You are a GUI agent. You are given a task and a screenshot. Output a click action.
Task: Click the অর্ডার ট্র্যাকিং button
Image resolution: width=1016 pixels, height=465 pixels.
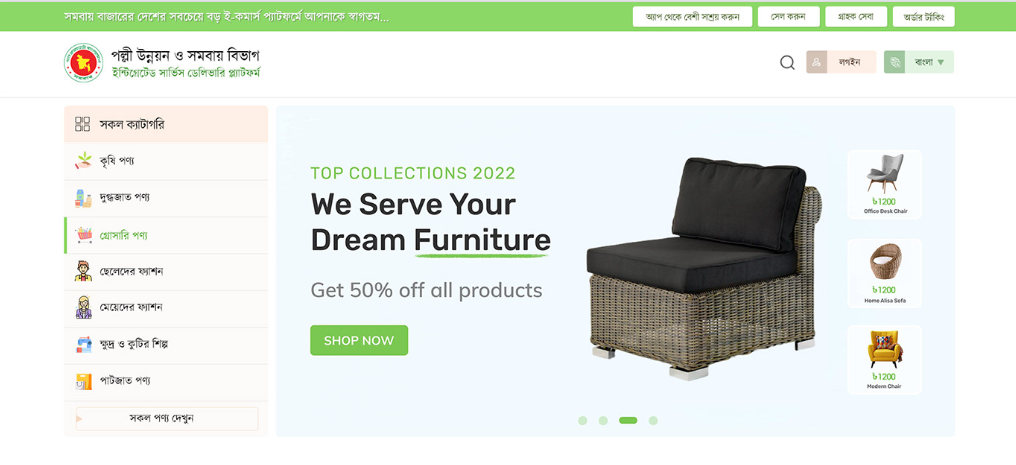(923, 17)
